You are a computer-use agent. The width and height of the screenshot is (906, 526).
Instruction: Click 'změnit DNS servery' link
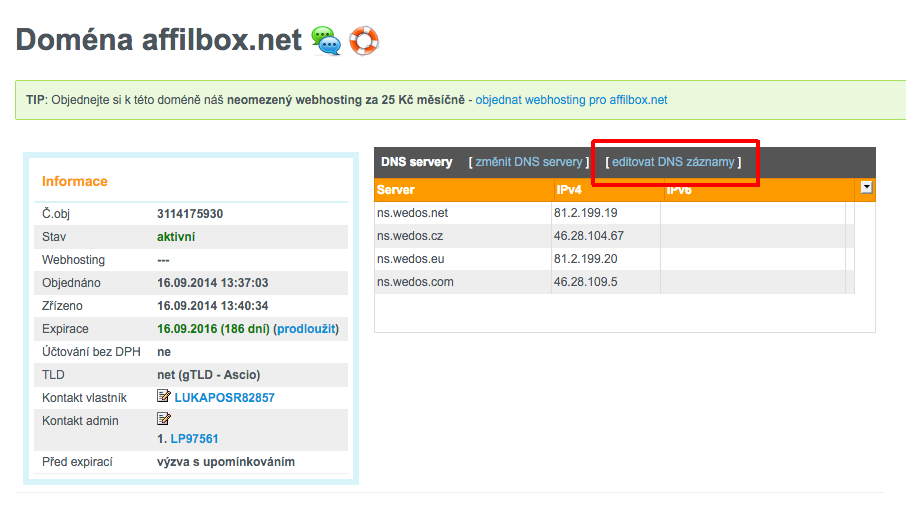point(529,162)
